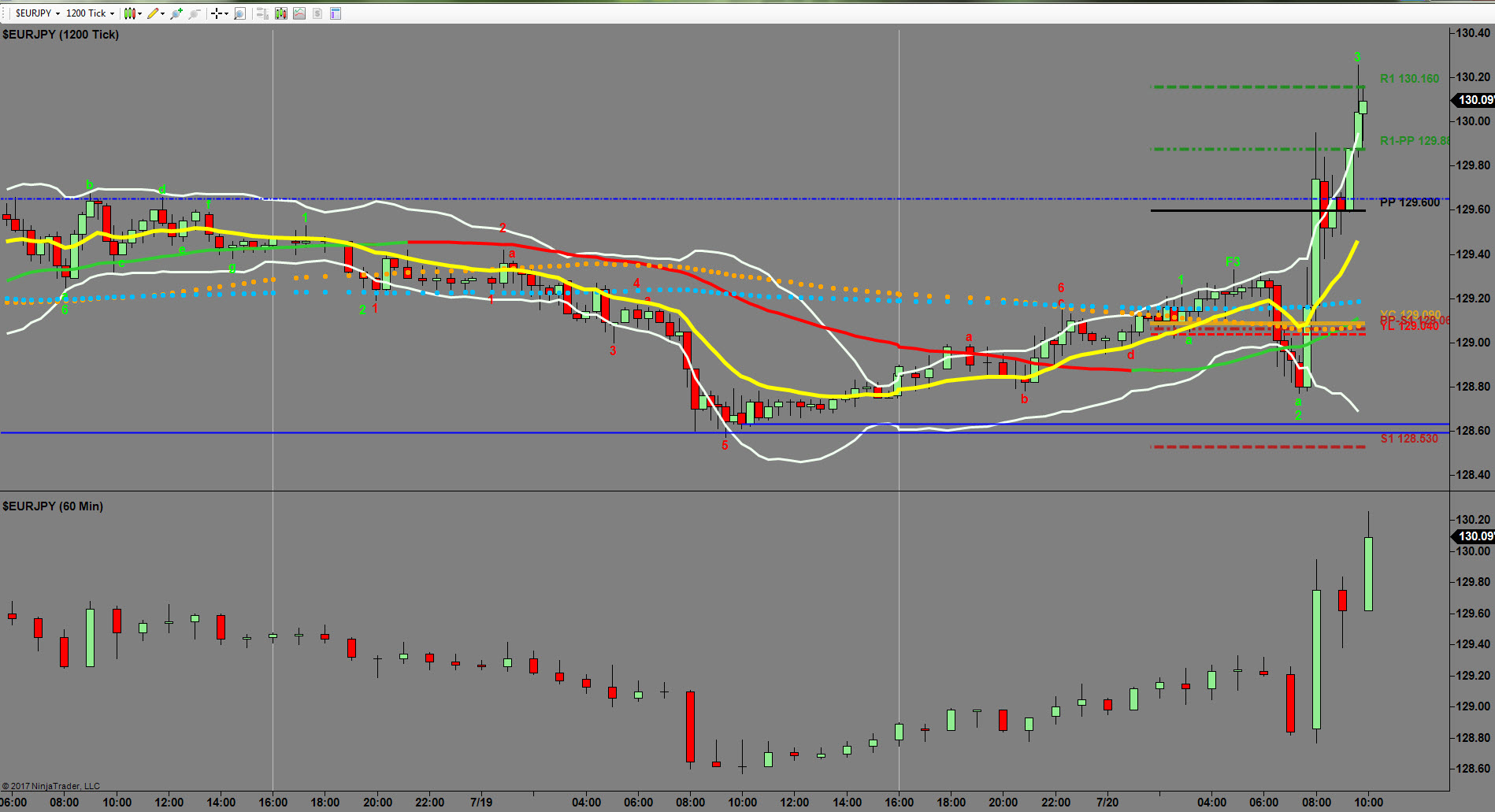The height and width of the screenshot is (812, 1495).
Task: Click the zoom in magnifier icon
Action: [x=176, y=13]
